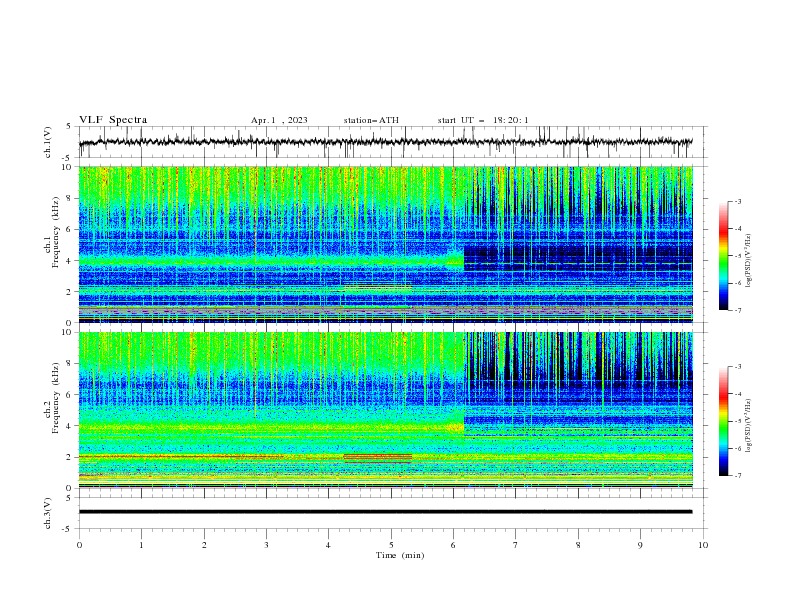Click time axis tick label "6"
The image size is (792, 612).
click(454, 545)
